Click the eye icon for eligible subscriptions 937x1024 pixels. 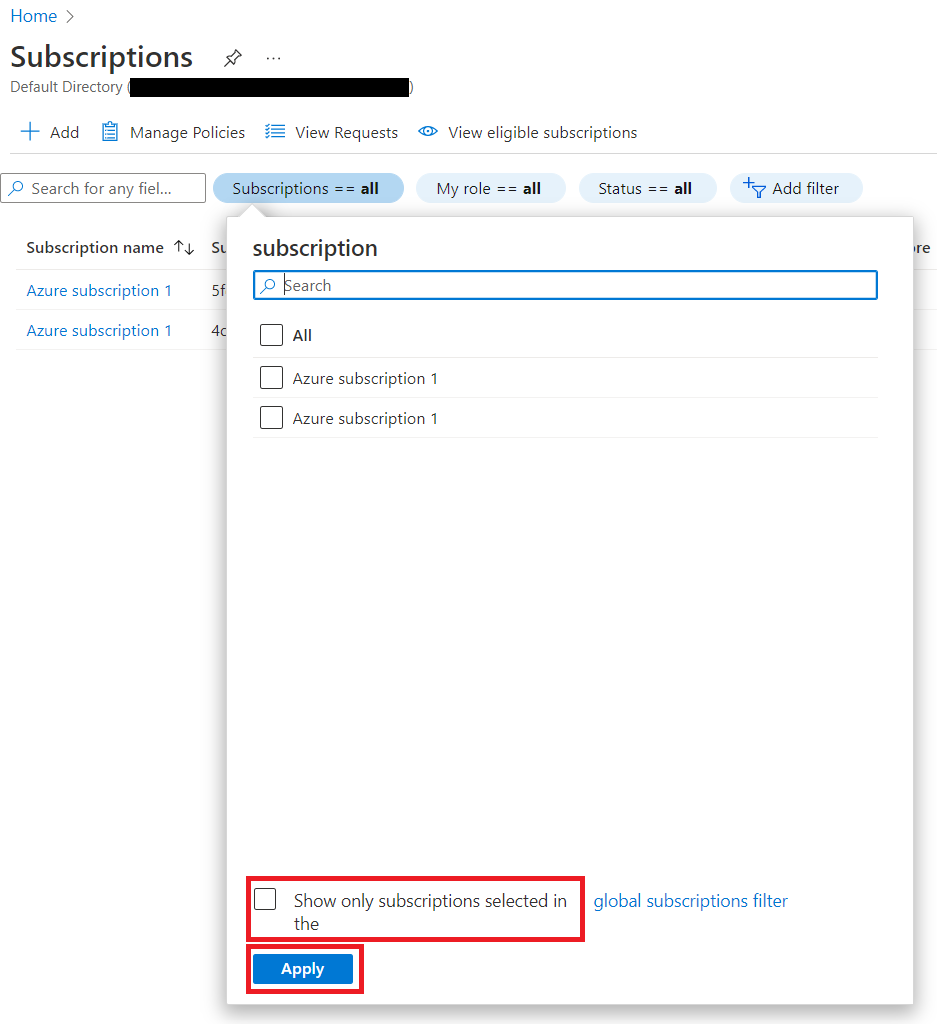click(428, 131)
